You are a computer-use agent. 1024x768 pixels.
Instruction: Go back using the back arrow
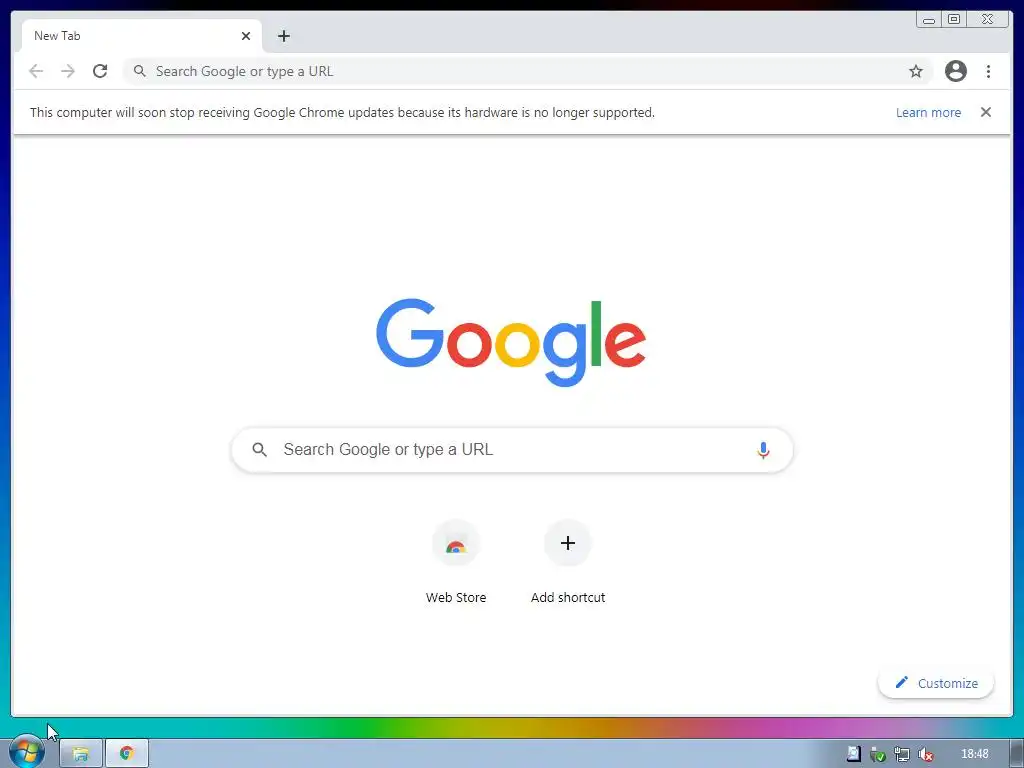36,71
